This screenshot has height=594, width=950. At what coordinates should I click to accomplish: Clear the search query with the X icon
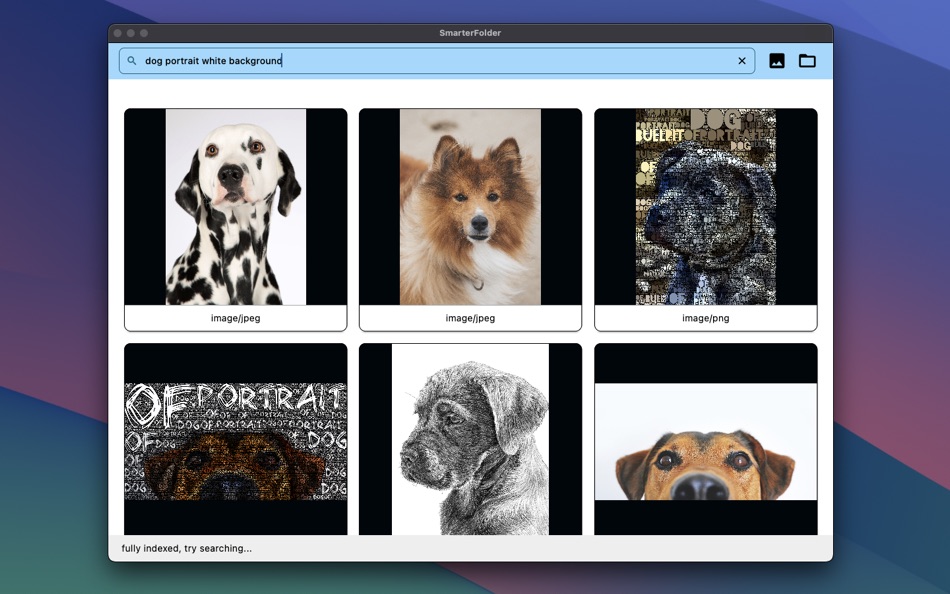(x=742, y=61)
